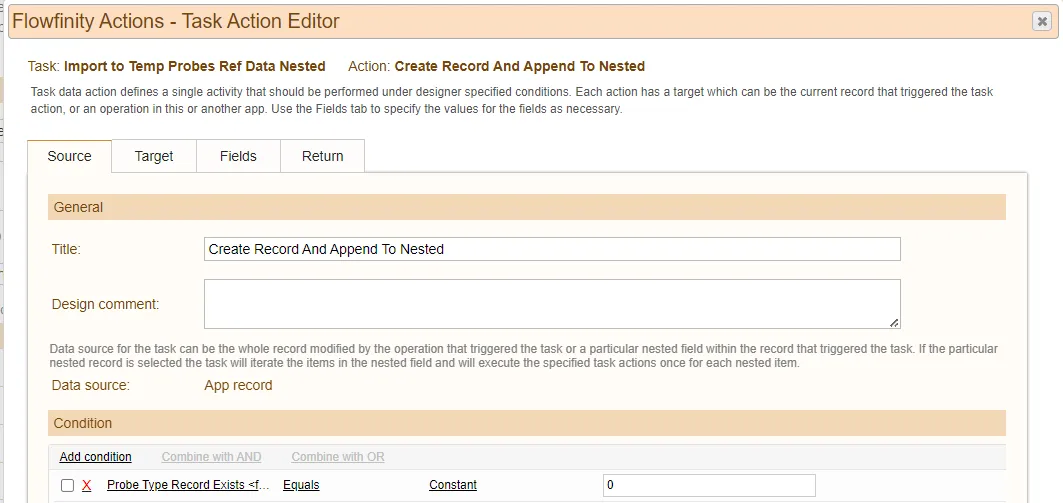Viewport: 1063px width, 503px height.
Task: Open the Source tab
Action: tap(69, 156)
